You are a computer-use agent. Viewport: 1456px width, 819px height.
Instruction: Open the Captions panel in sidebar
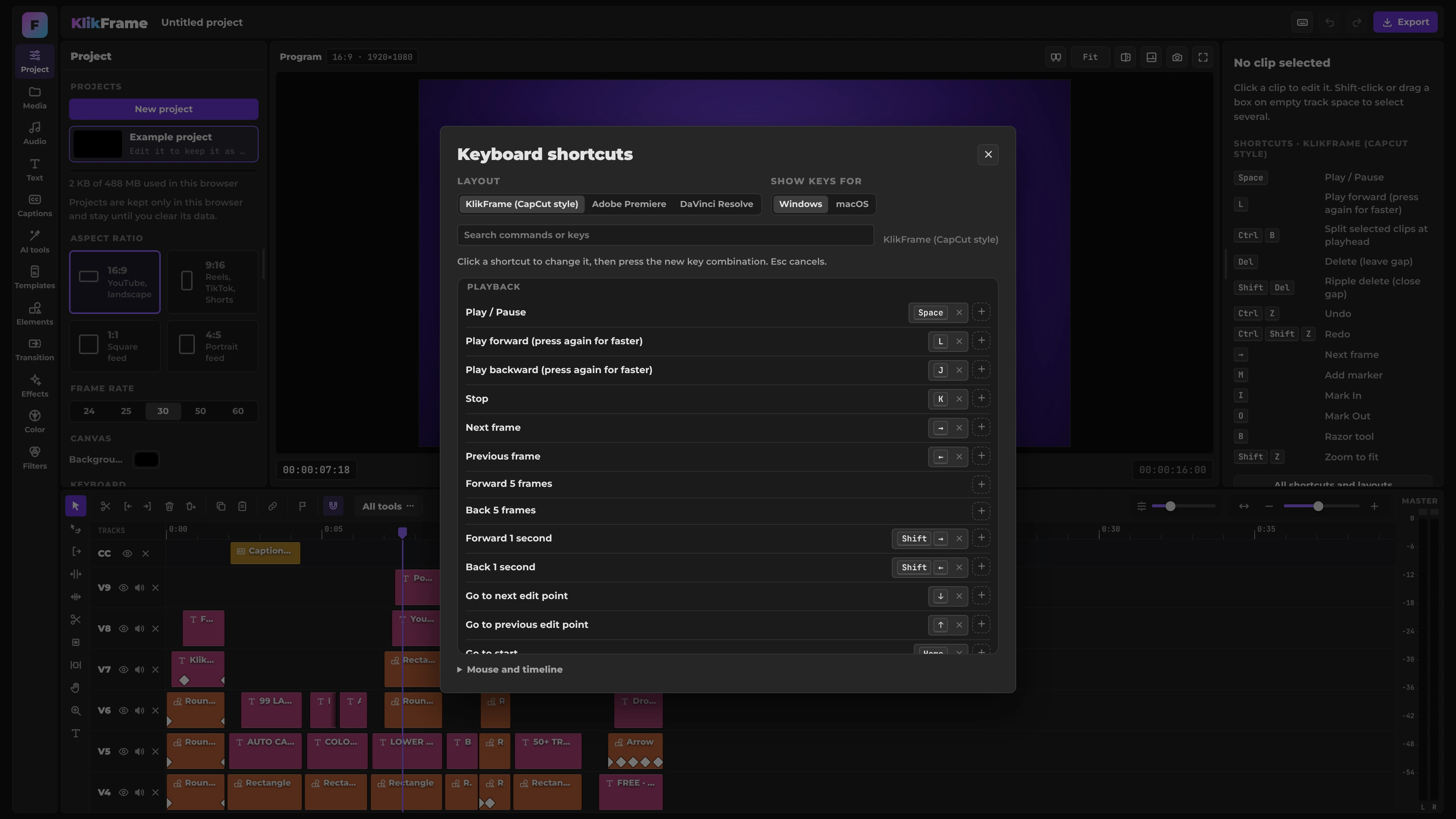(35, 206)
